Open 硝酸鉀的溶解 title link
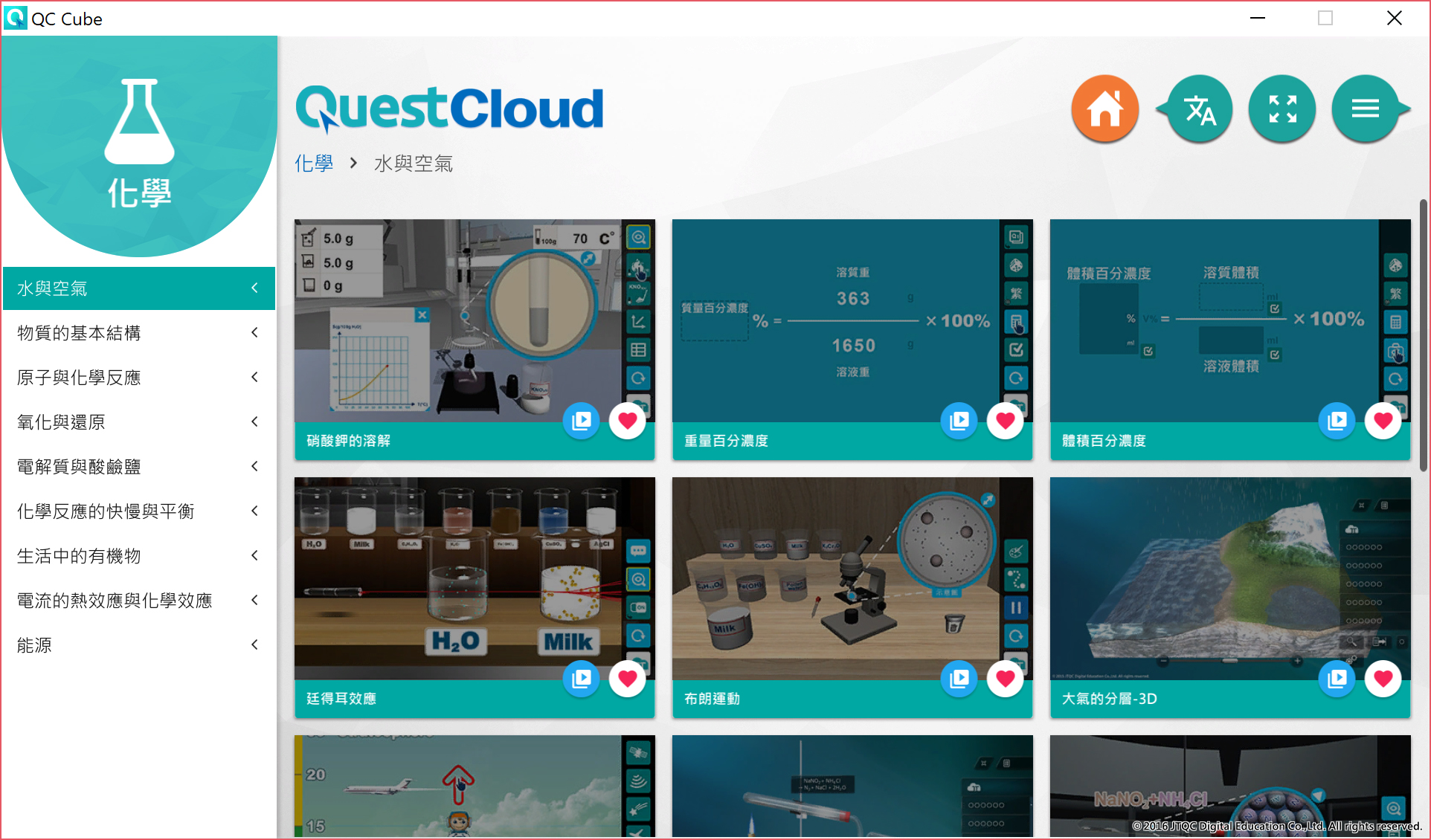 tap(349, 441)
